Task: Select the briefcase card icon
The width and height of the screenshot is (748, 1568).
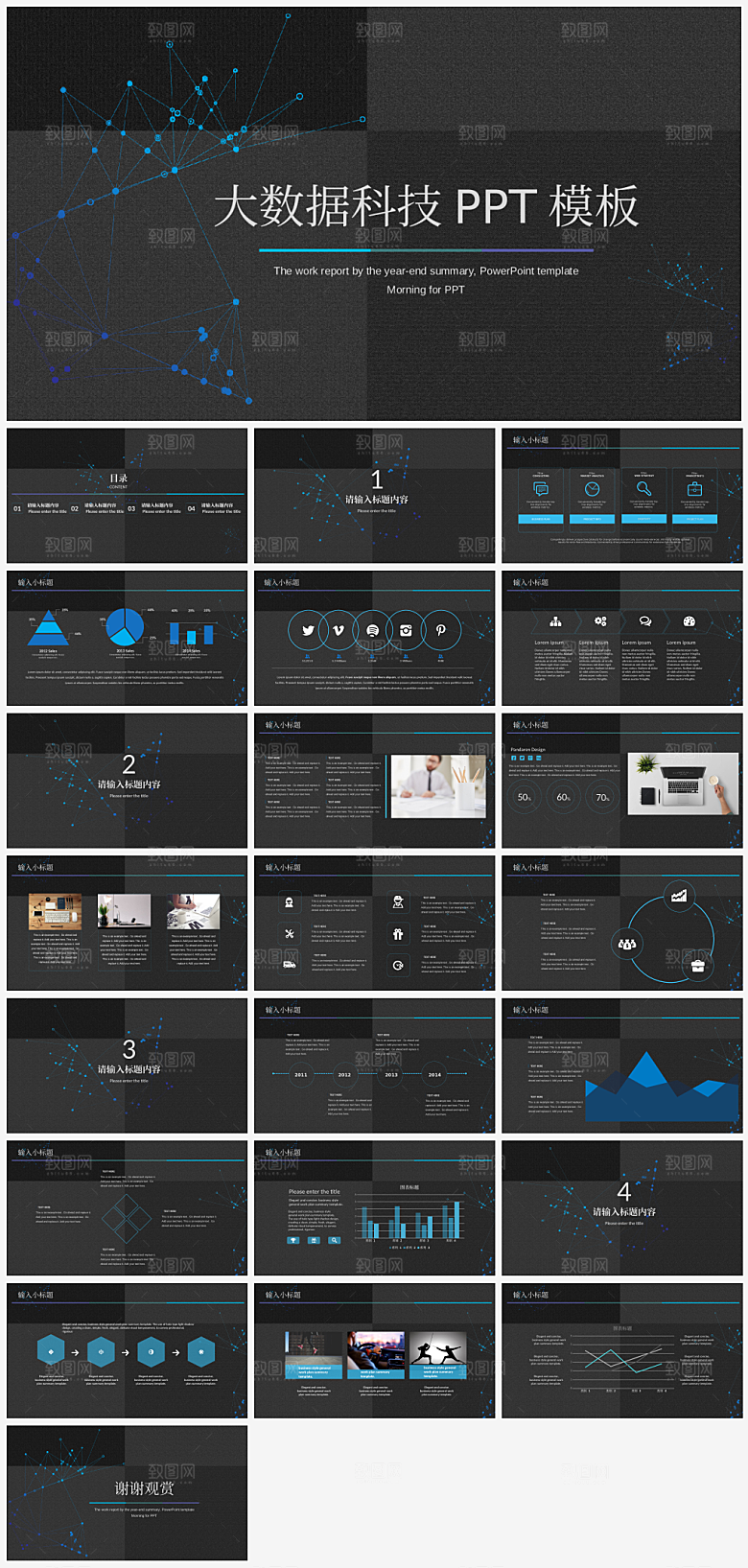Action: pyautogui.click(x=695, y=489)
